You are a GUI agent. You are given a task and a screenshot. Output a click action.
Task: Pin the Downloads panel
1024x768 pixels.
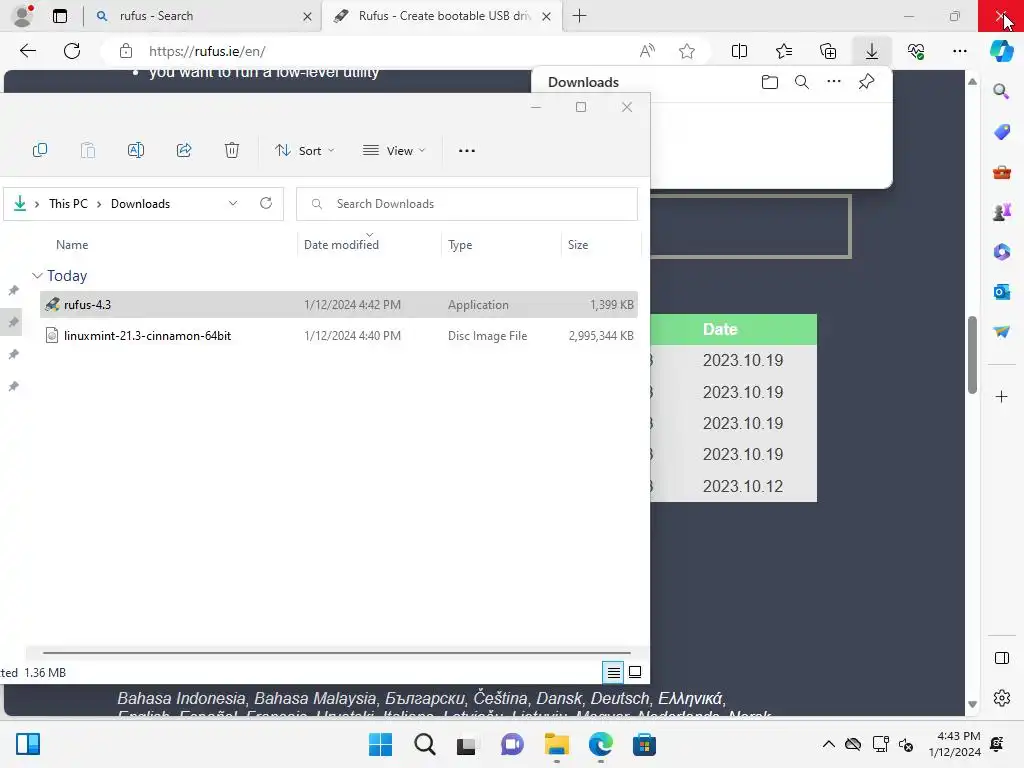coord(866,82)
